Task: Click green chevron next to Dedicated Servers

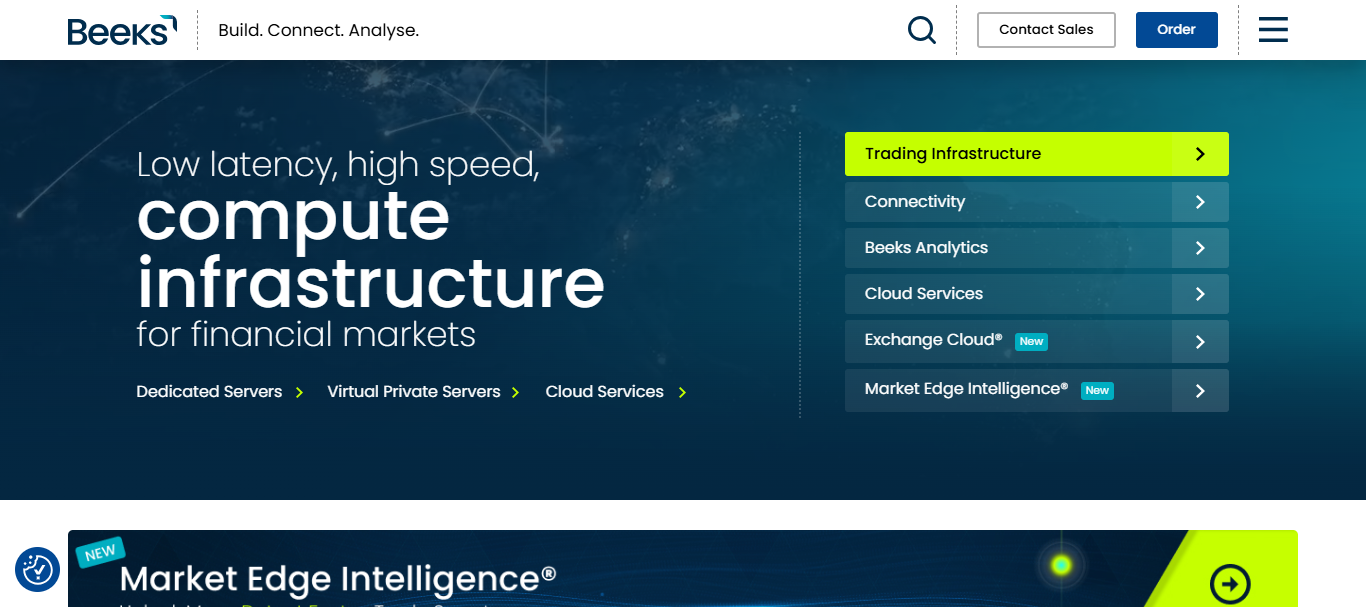Action: point(299,392)
